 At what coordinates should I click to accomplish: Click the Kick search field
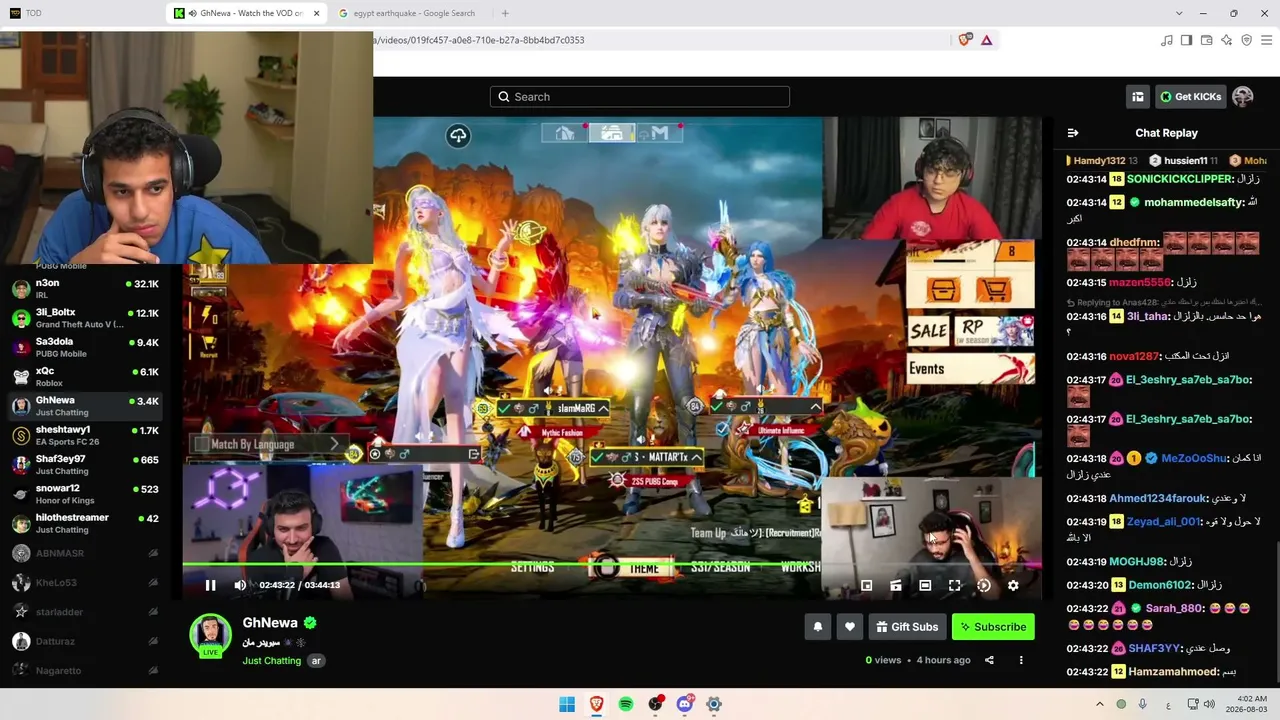click(640, 96)
